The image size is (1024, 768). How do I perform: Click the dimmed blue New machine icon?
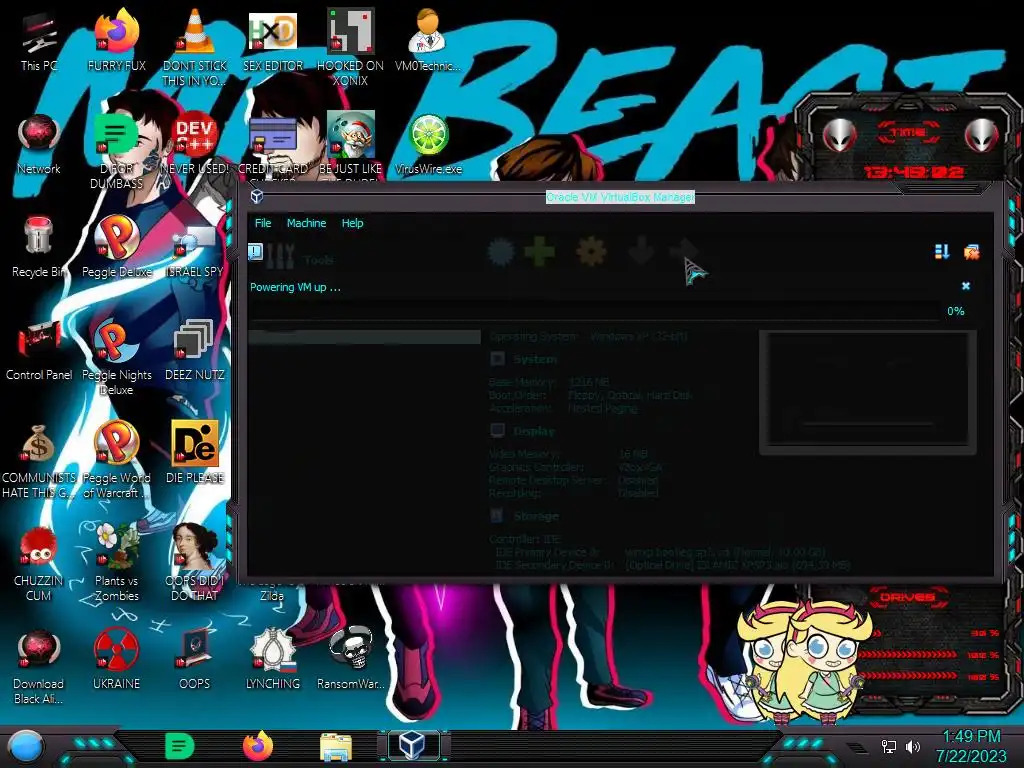coord(501,252)
